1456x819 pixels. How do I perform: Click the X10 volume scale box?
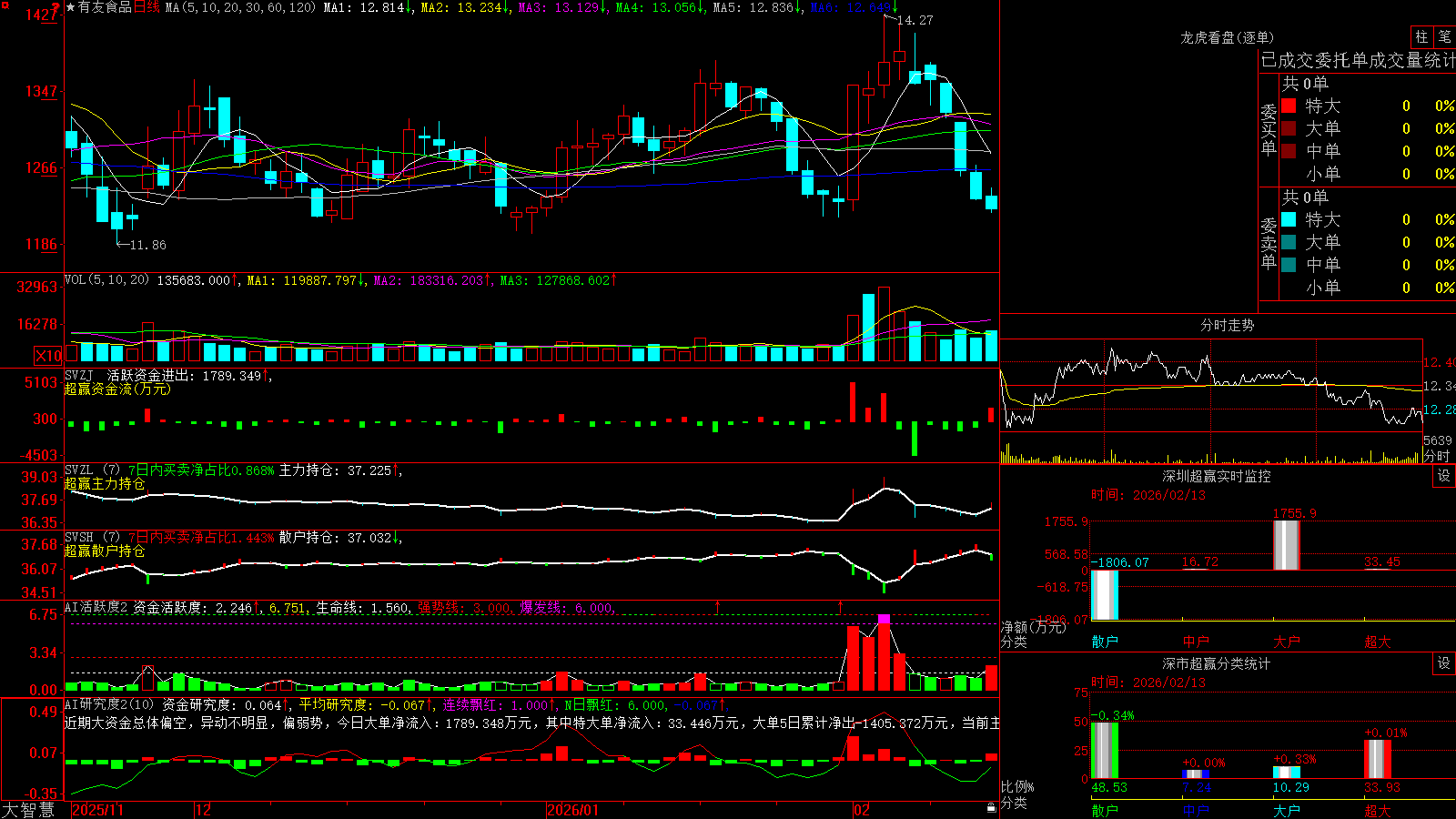[48, 356]
